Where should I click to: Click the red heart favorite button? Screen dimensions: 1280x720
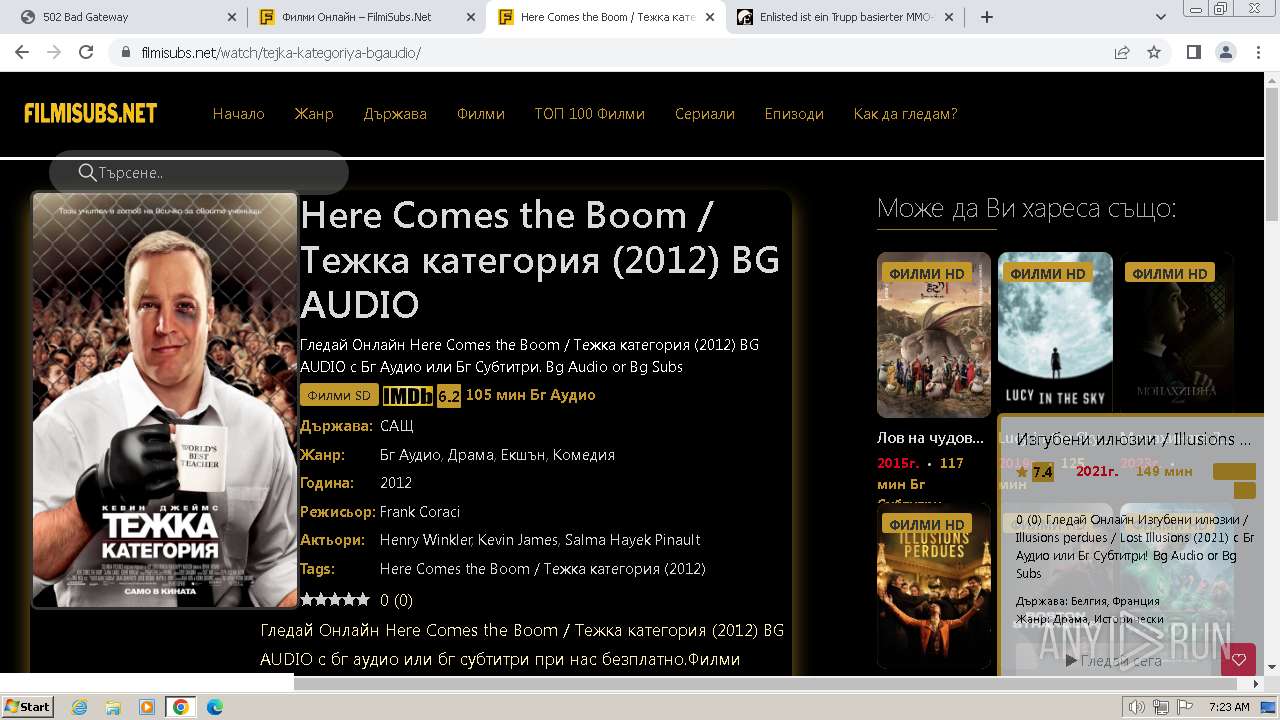1239,659
